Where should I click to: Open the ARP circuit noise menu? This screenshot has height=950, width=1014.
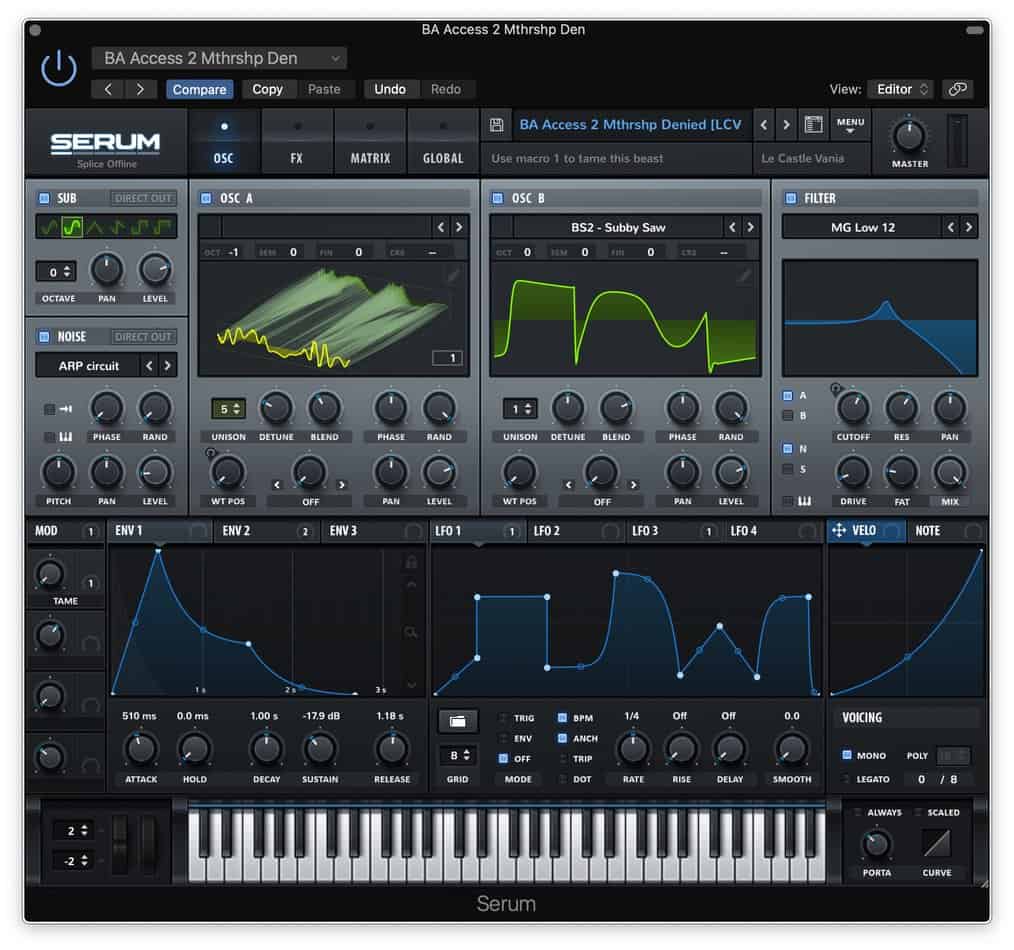88,365
